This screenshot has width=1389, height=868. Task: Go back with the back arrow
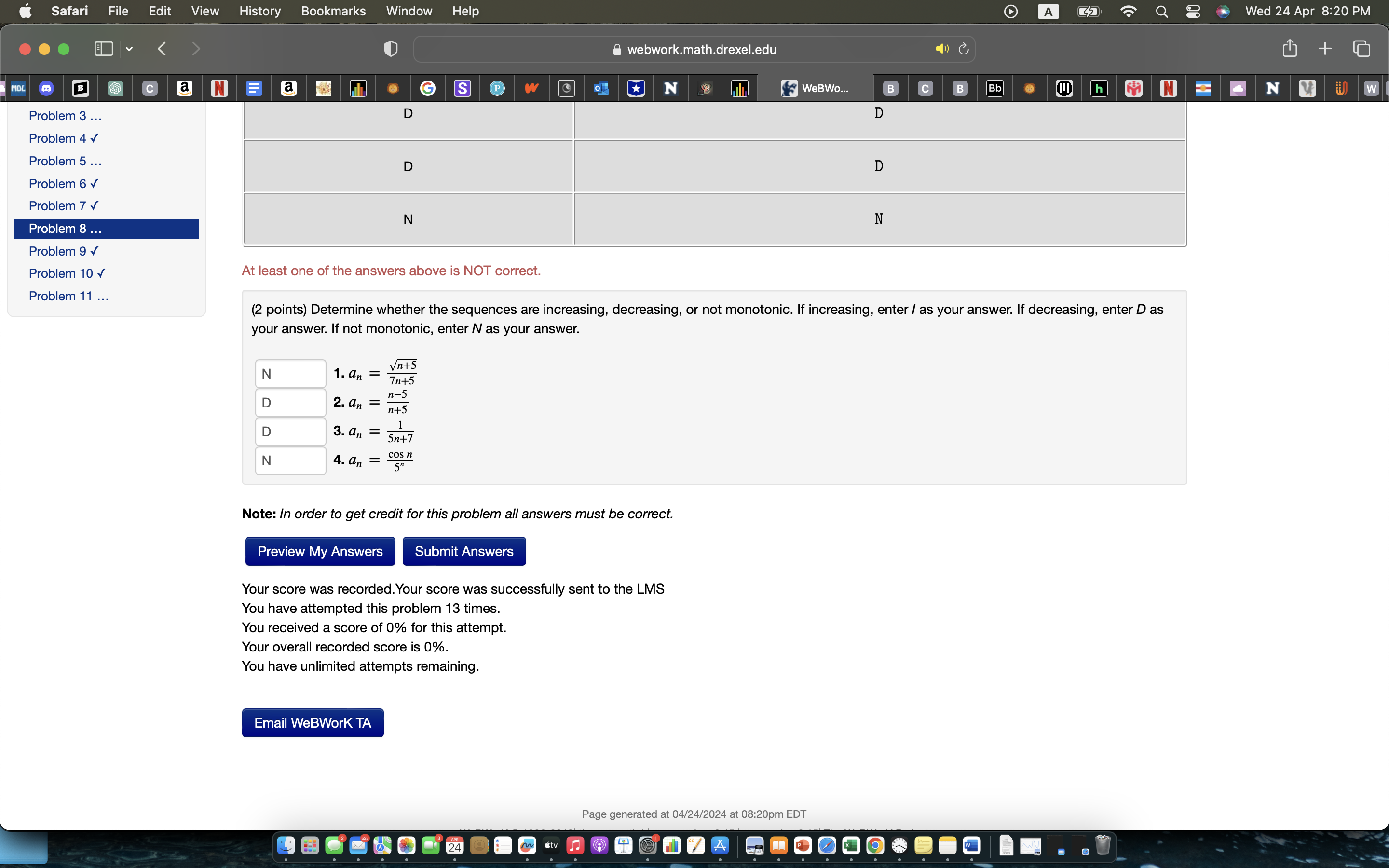pos(163,49)
